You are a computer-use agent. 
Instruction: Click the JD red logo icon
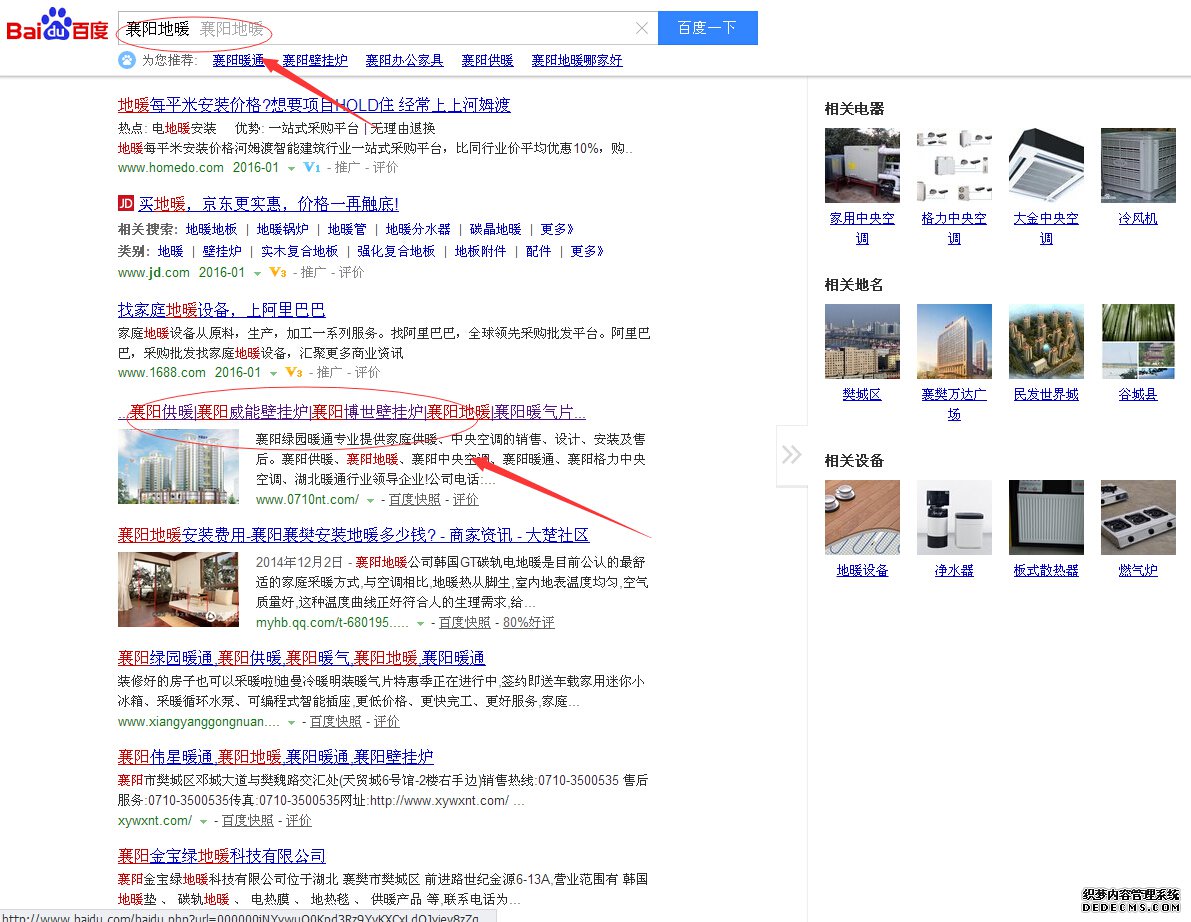(126, 204)
